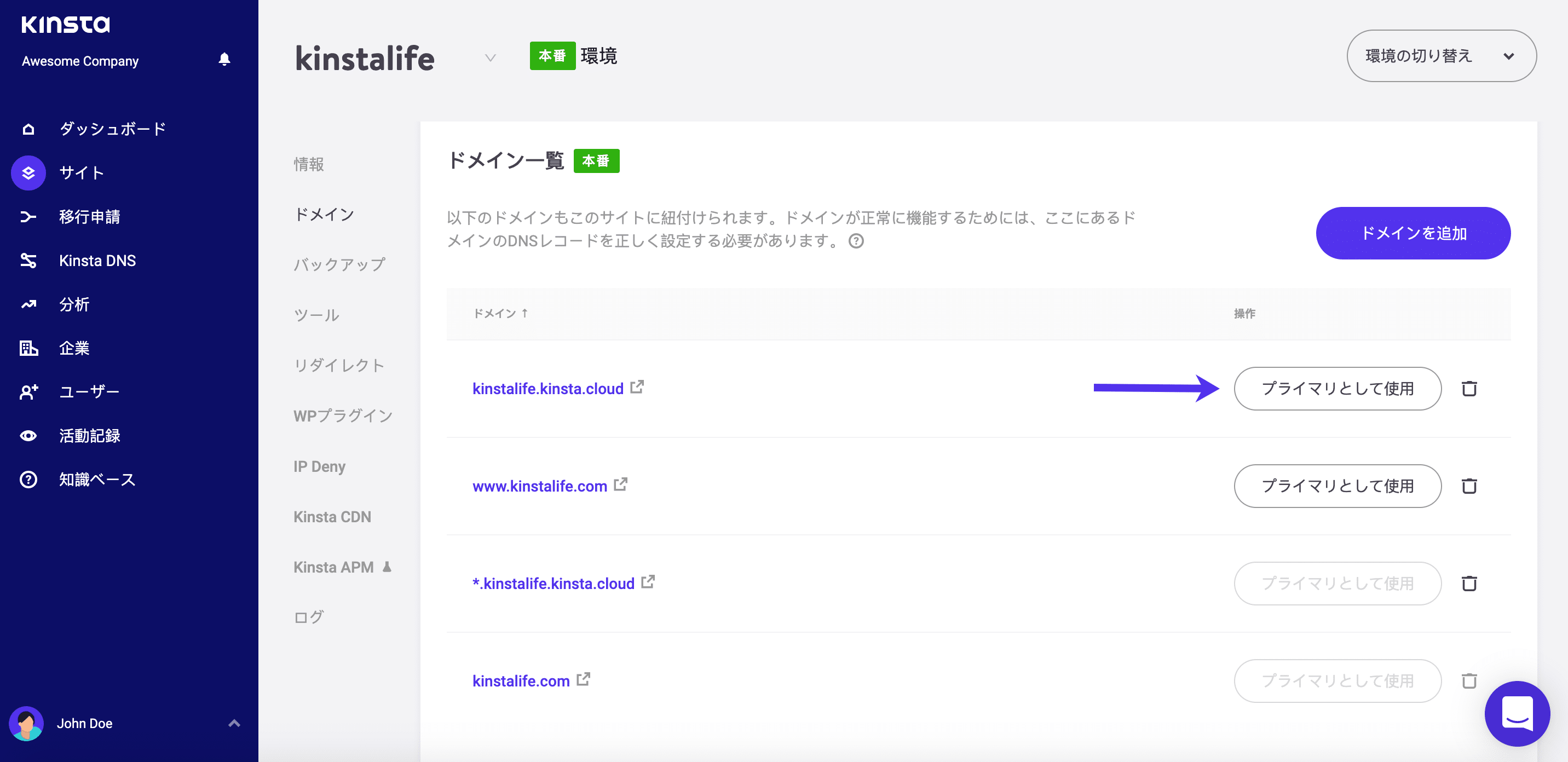1568x762 pixels.
Task: Switch to the IP Deny tab
Action: coord(320,466)
